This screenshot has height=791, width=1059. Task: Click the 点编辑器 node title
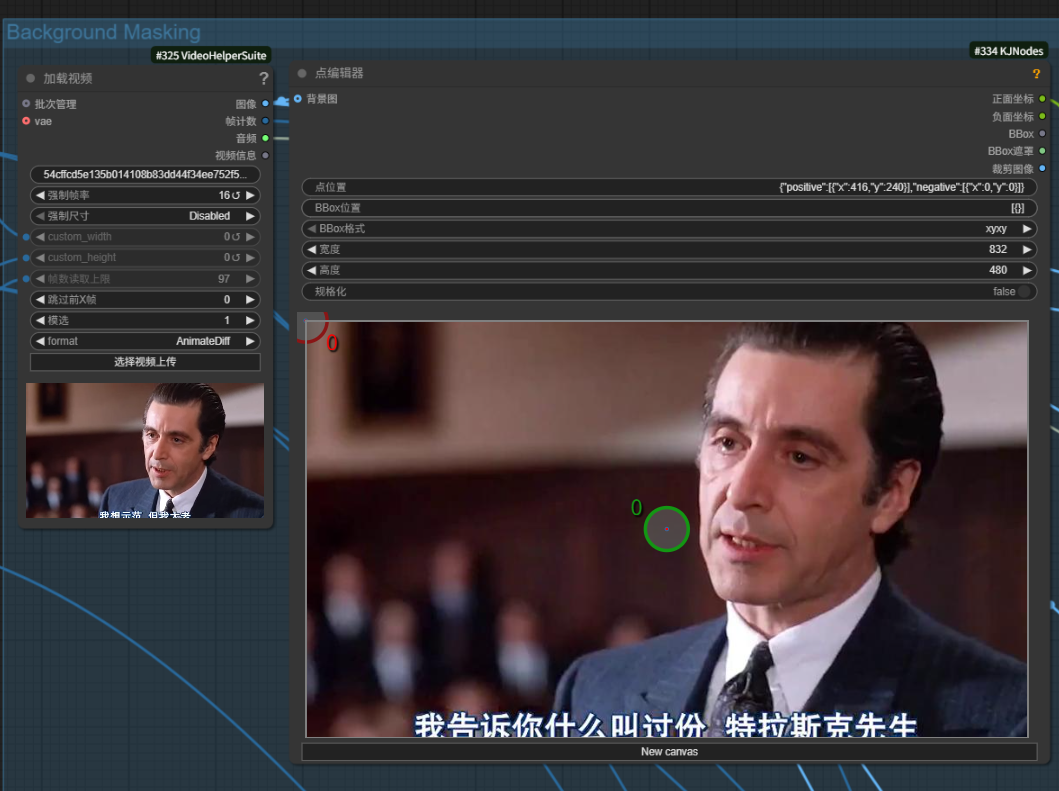[339, 73]
